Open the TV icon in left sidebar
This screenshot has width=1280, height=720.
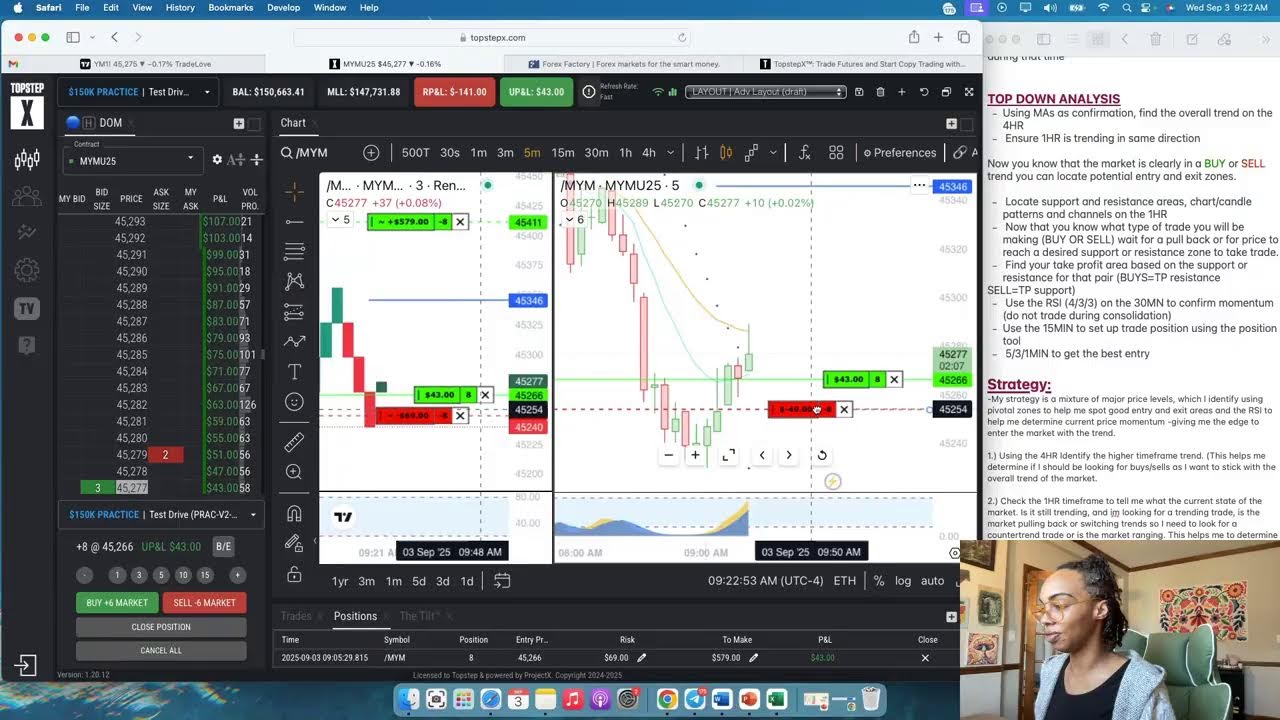pyautogui.click(x=27, y=309)
